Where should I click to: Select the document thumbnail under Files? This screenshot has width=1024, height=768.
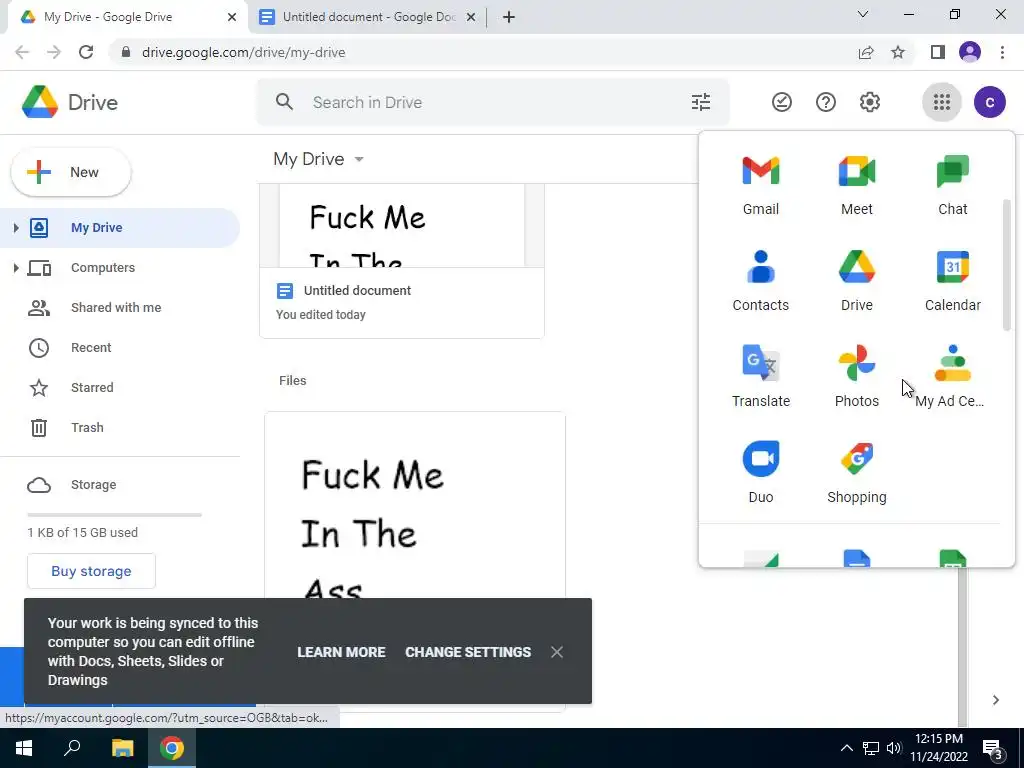click(415, 506)
